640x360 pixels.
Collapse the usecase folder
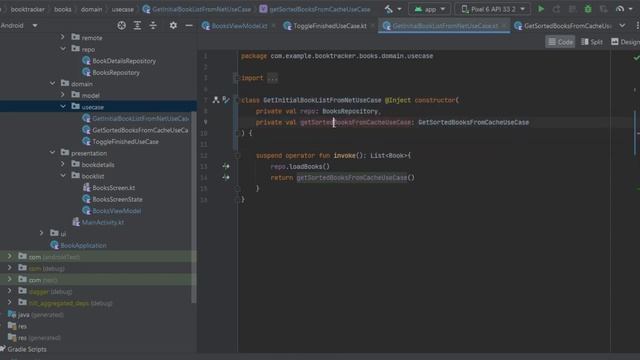click(63, 107)
